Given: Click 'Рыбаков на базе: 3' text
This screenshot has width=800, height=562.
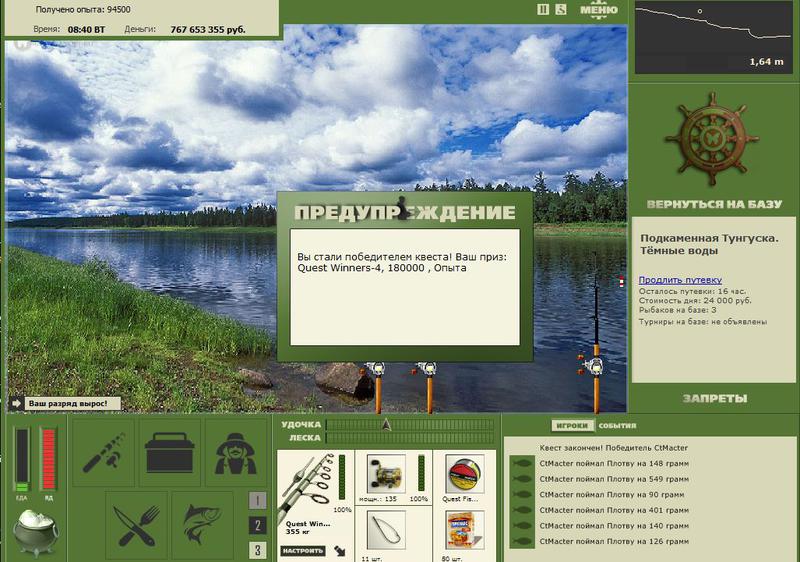Looking at the screenshot, I should pos(678,310).
